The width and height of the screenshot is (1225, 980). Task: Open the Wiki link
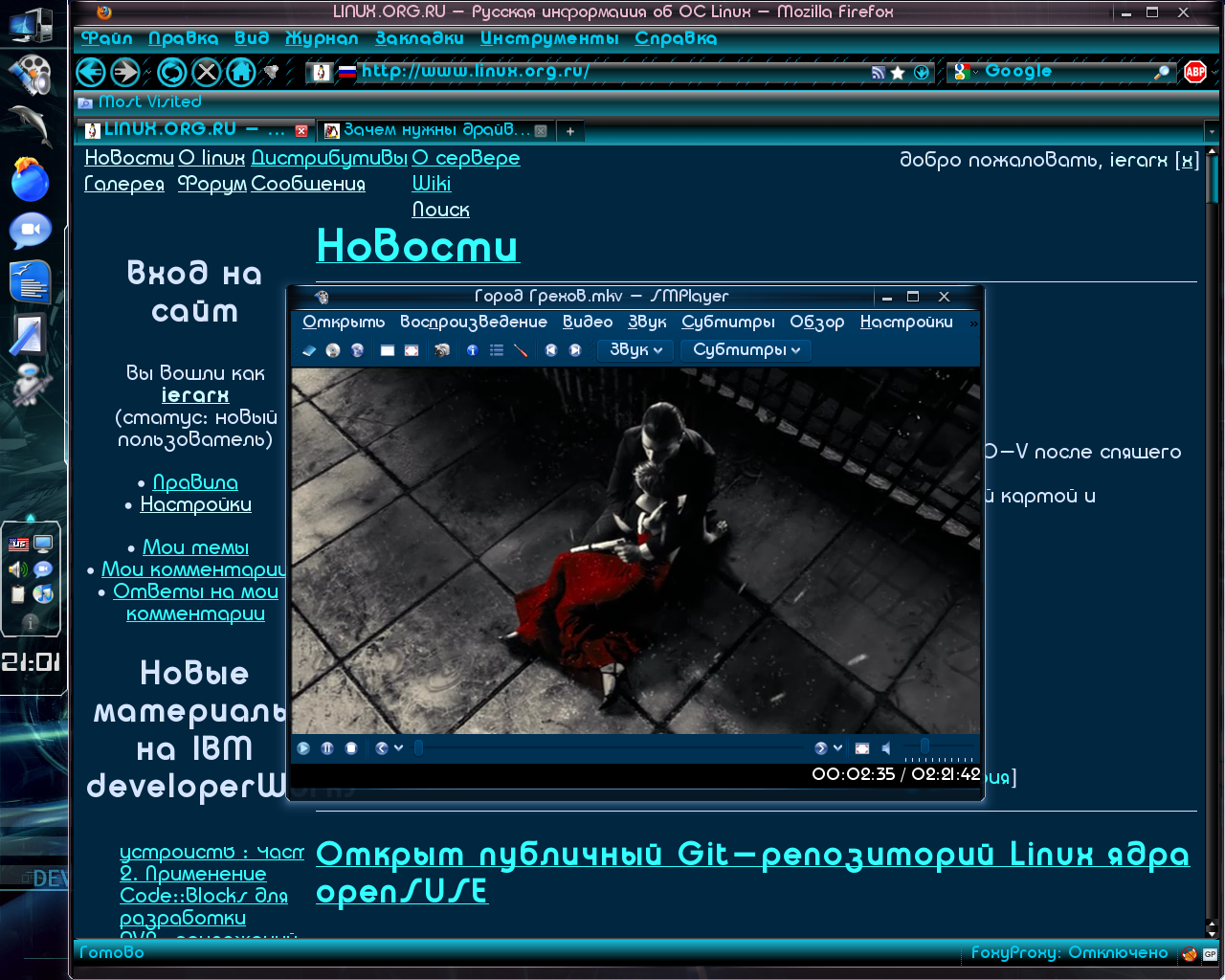click(432, 184)
